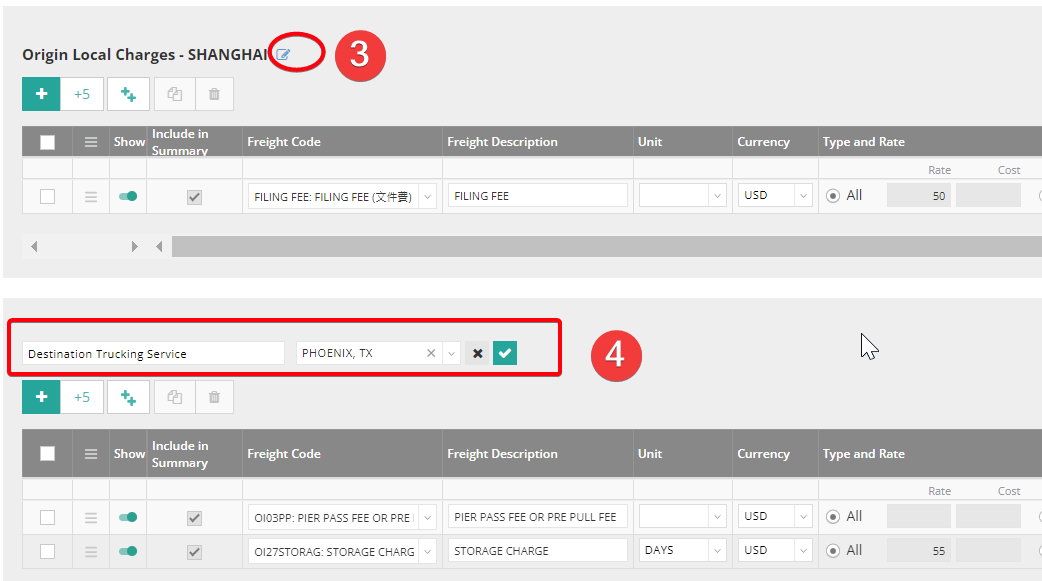Uncheck Include in Summary for STORAGE CHARGE
Viewport: 1042px width, 581px height.
tap(194, 551)
